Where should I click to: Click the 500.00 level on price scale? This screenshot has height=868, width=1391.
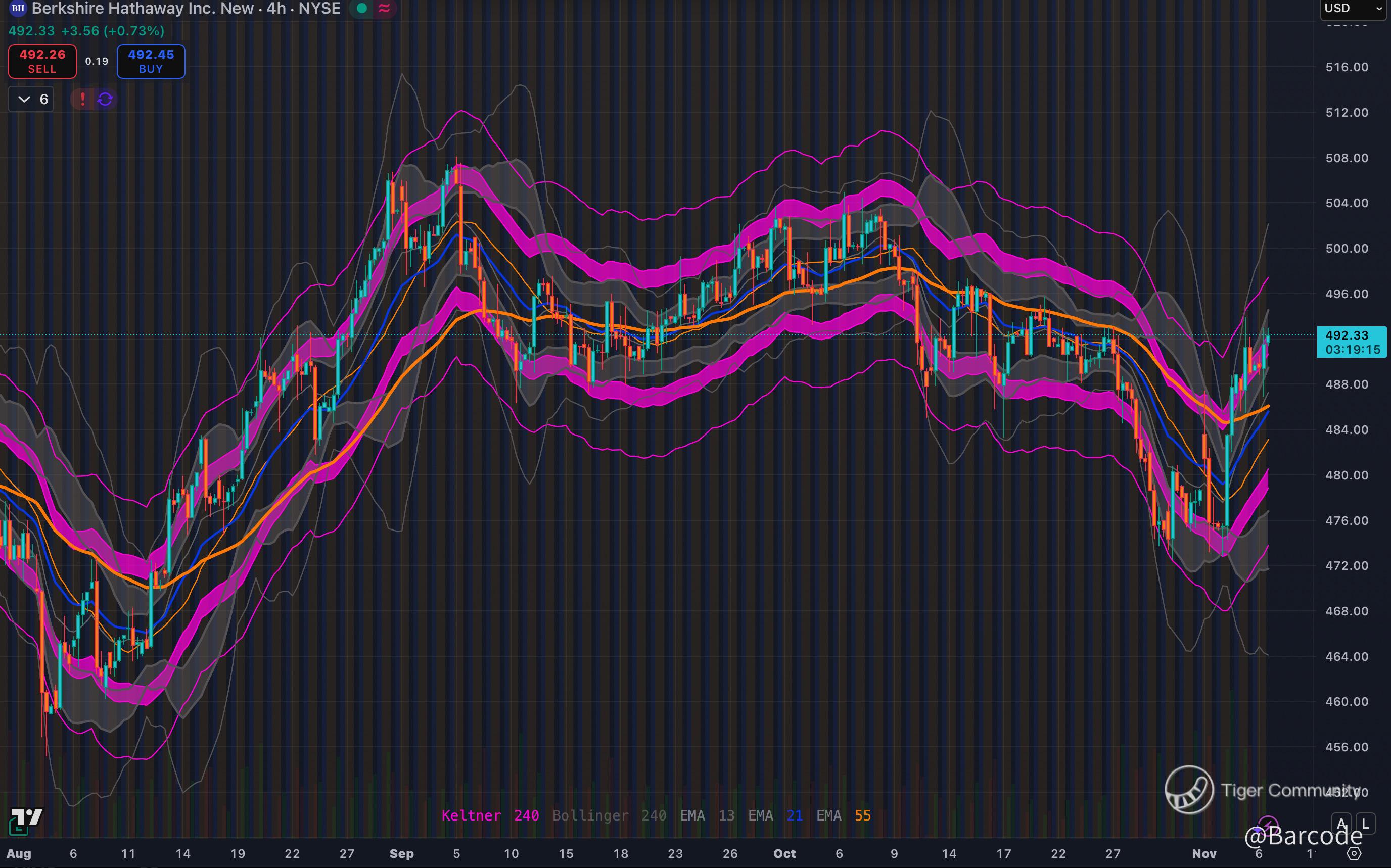click(1346, 249)
